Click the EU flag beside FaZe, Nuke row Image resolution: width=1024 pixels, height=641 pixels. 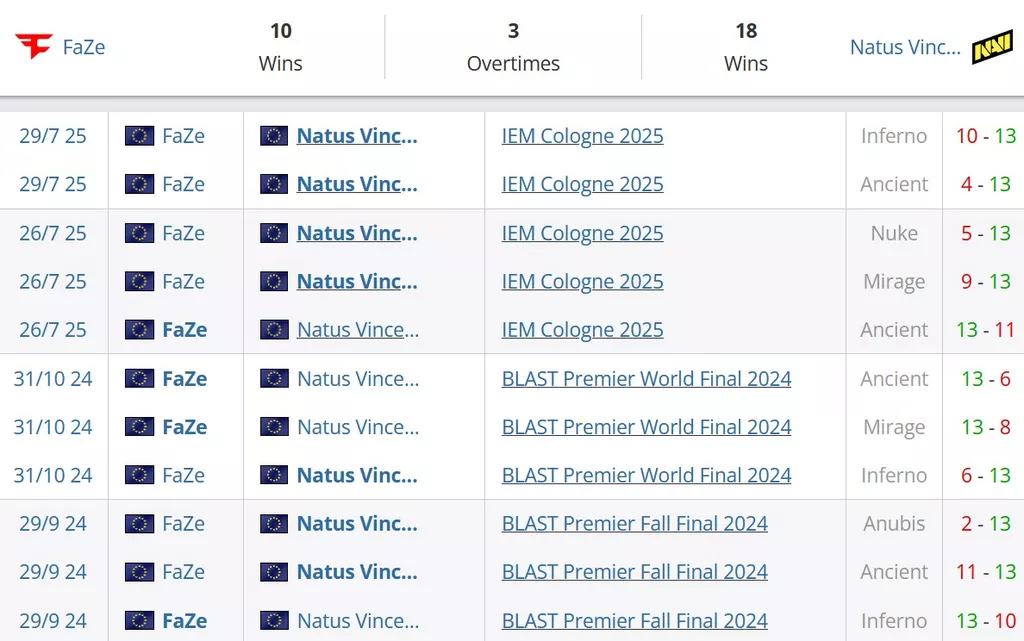click(139, 233)
